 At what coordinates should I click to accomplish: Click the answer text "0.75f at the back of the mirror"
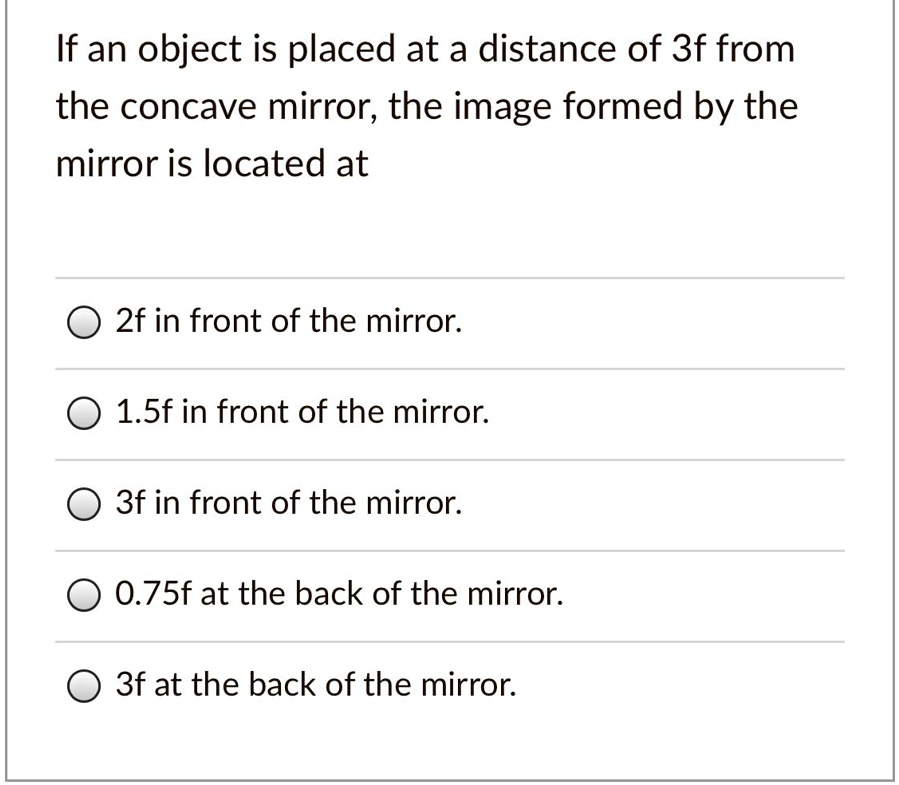(340, 594)
